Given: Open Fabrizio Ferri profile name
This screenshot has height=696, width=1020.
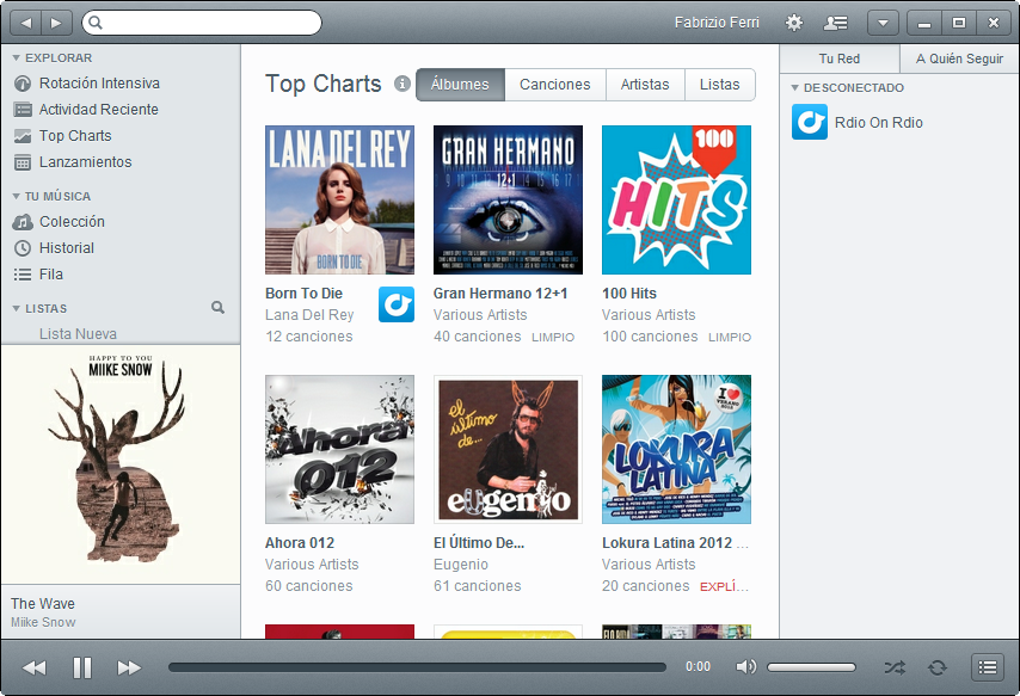Looking at the screenshot, I should [x=716, y=23].
